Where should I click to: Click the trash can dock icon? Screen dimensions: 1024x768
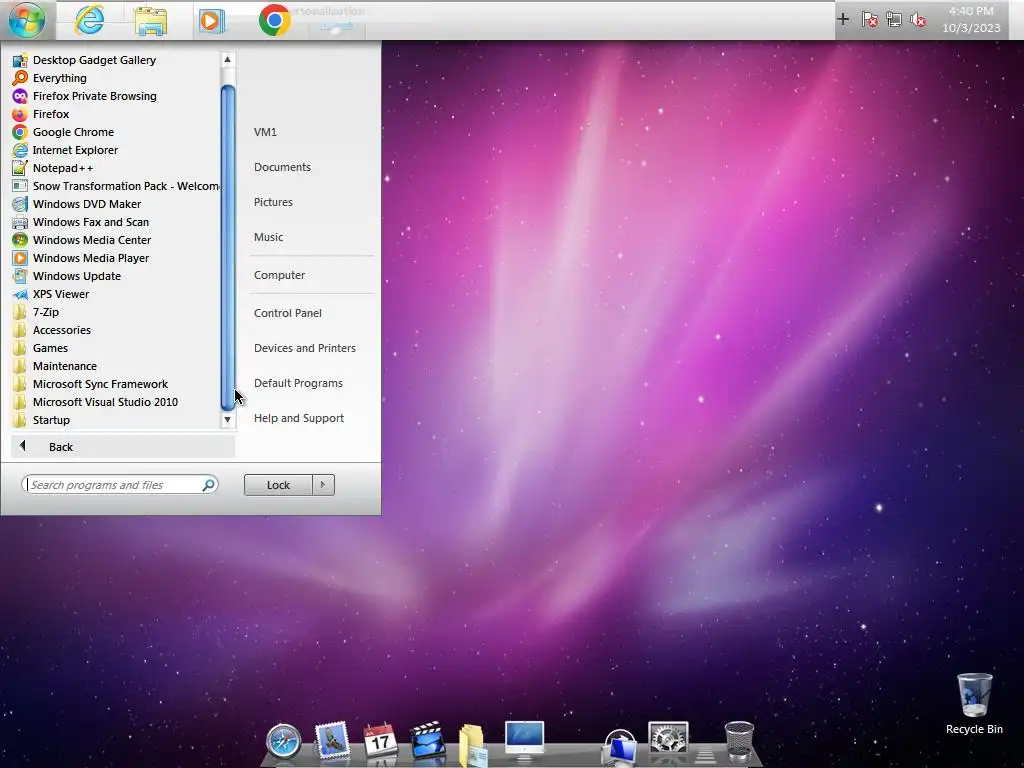tap(739, 741)
